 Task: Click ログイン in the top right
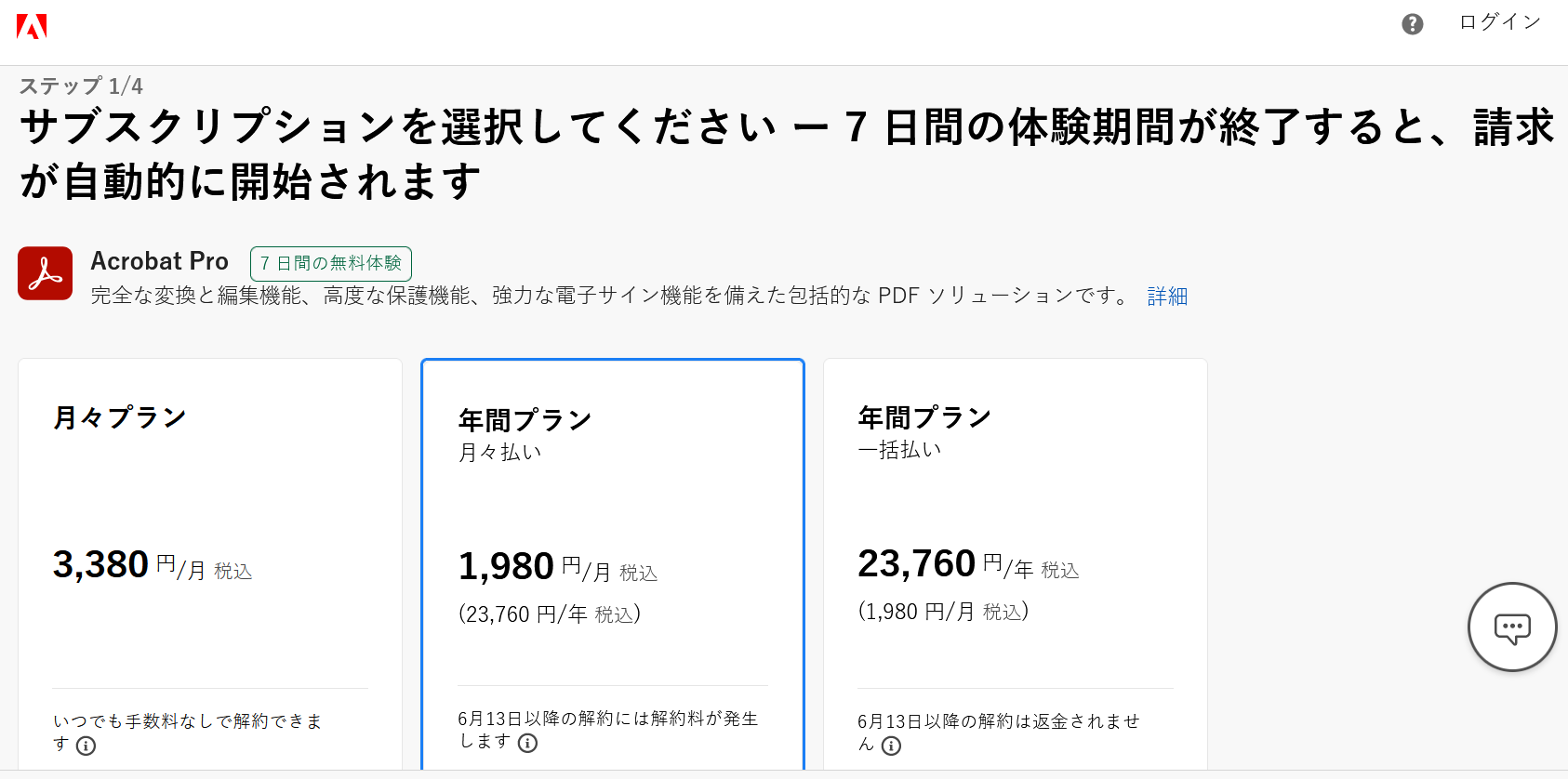(x=1498, y=22)
